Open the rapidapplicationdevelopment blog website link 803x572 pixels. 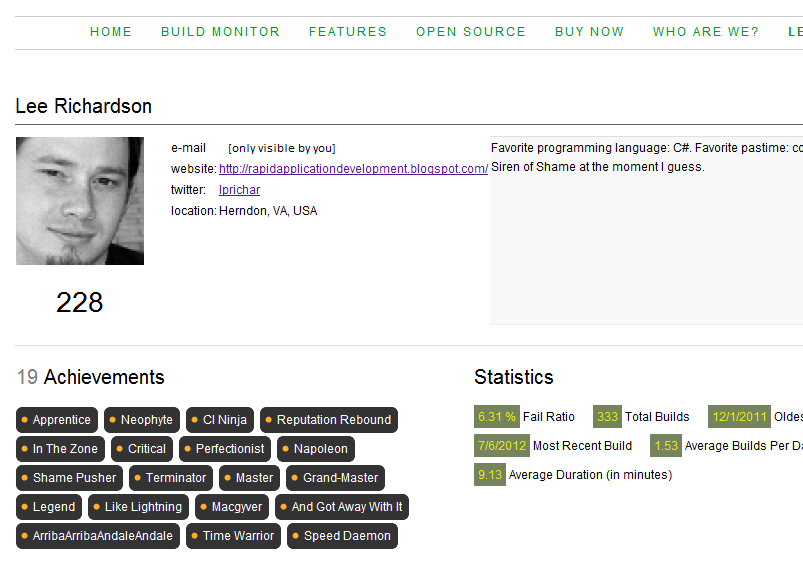pos(353,169)
